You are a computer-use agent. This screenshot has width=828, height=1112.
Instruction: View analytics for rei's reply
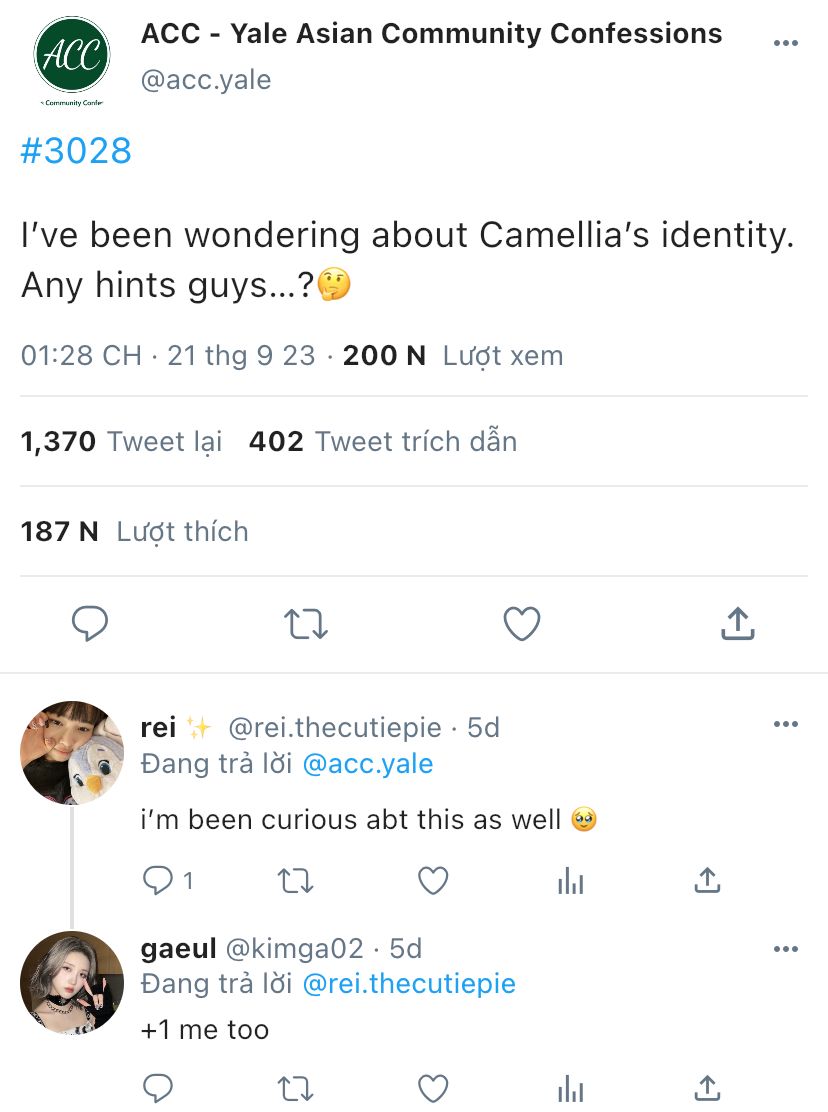(570, 880)
